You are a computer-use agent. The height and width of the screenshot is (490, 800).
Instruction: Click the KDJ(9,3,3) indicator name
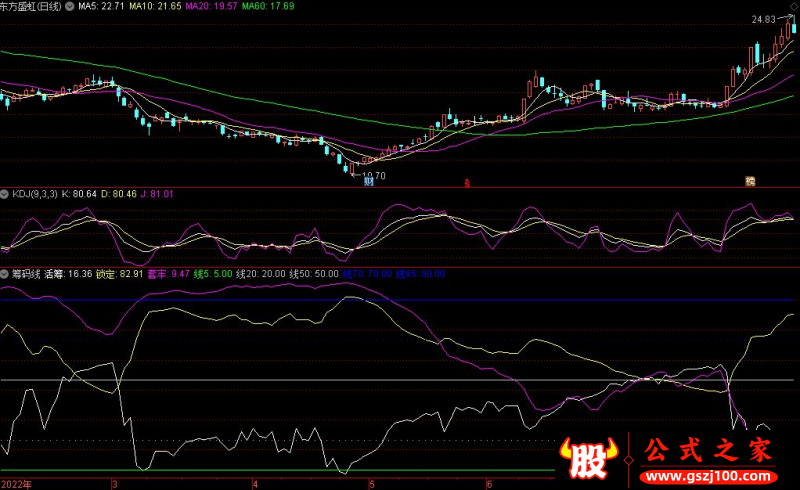(35, 194)
